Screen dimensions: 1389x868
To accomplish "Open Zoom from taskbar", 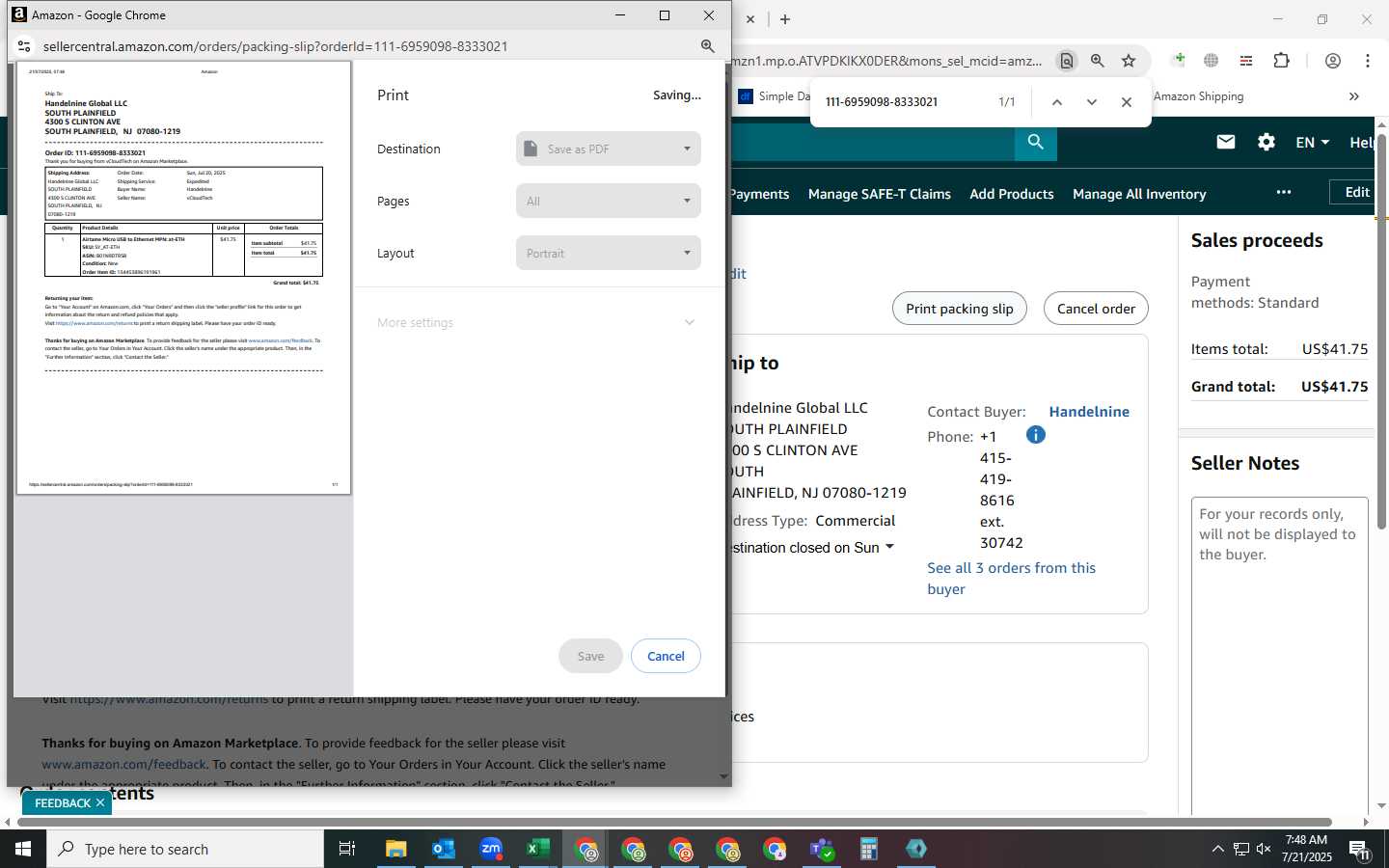I will [x=491, y=849].
